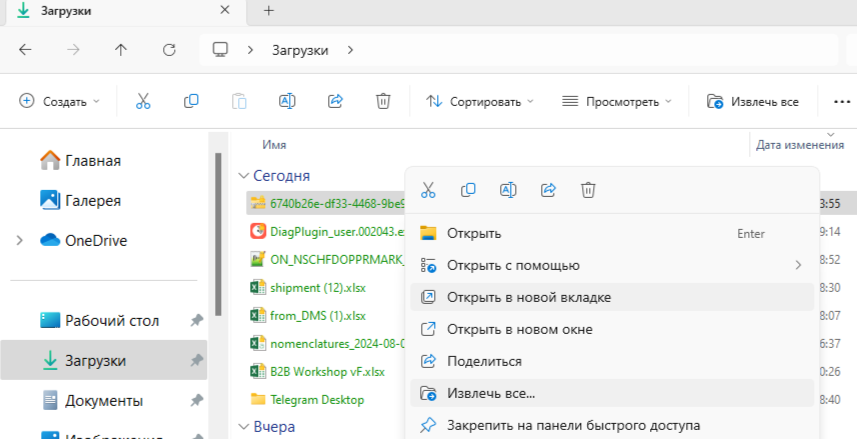Open a new tab with the plus button
Screen dimensions: 857x439
pos(268,10)
